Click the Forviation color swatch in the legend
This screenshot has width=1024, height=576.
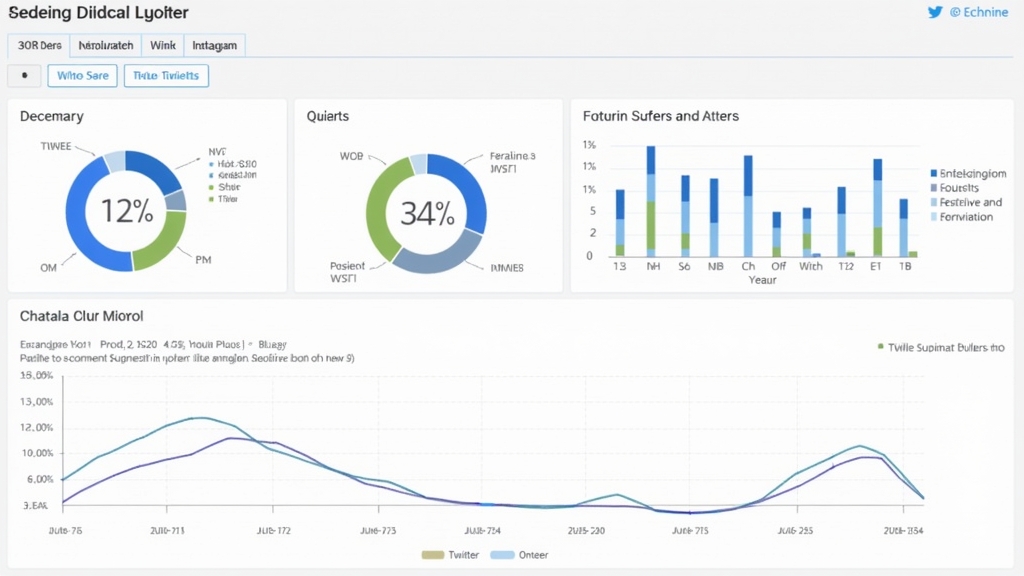coord(935,217)
